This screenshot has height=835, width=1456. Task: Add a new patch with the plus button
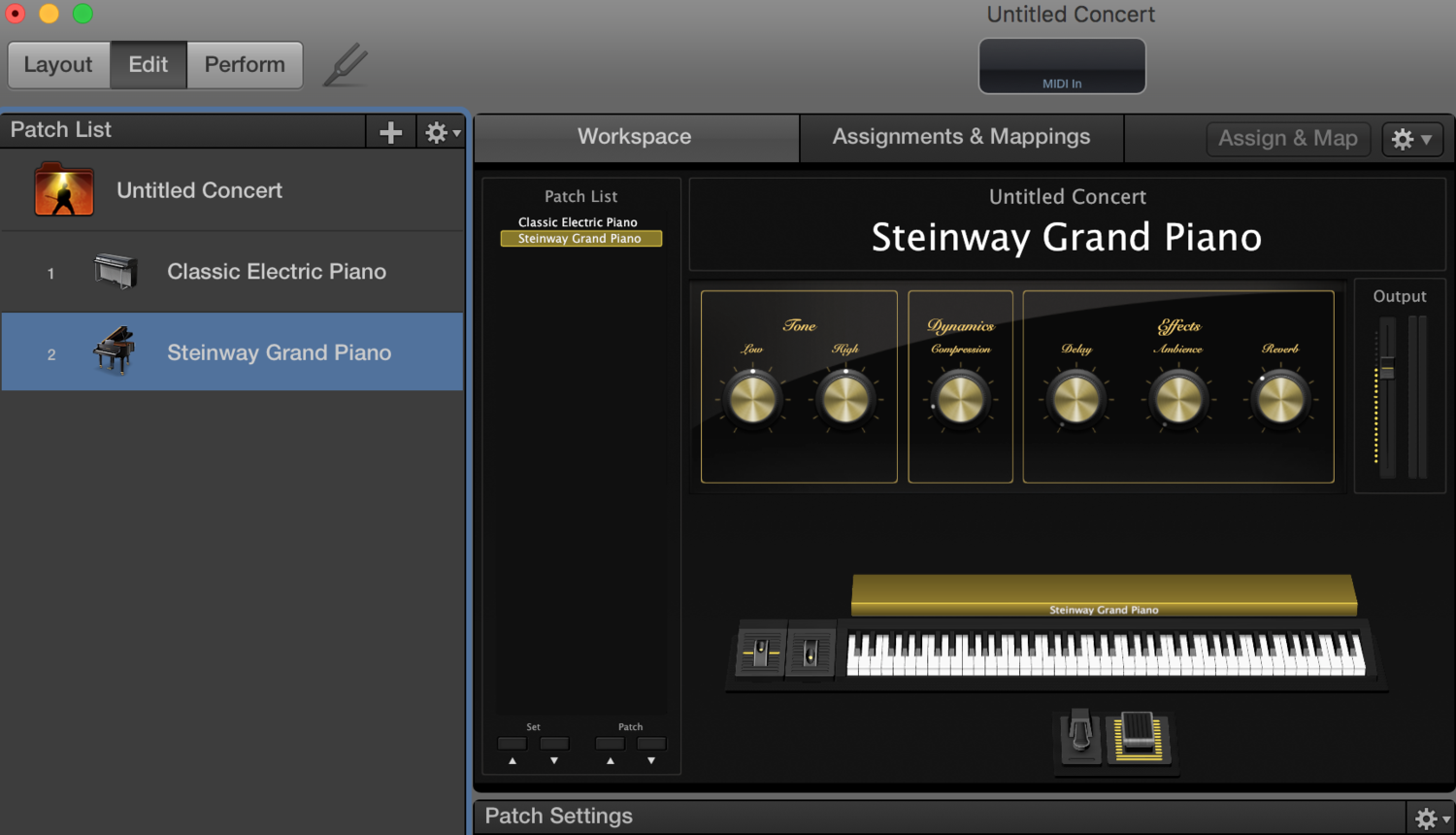pos(390,132)
